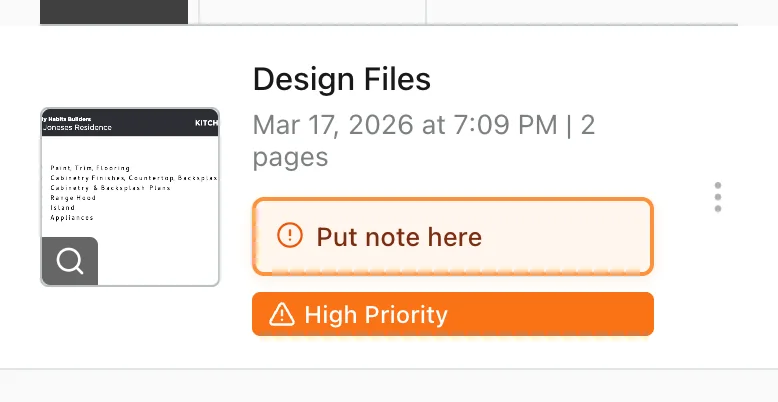Click the middle partial thumbnail at top
The image size is (778, 402).
pyautogui.click(x=312, y=11)
